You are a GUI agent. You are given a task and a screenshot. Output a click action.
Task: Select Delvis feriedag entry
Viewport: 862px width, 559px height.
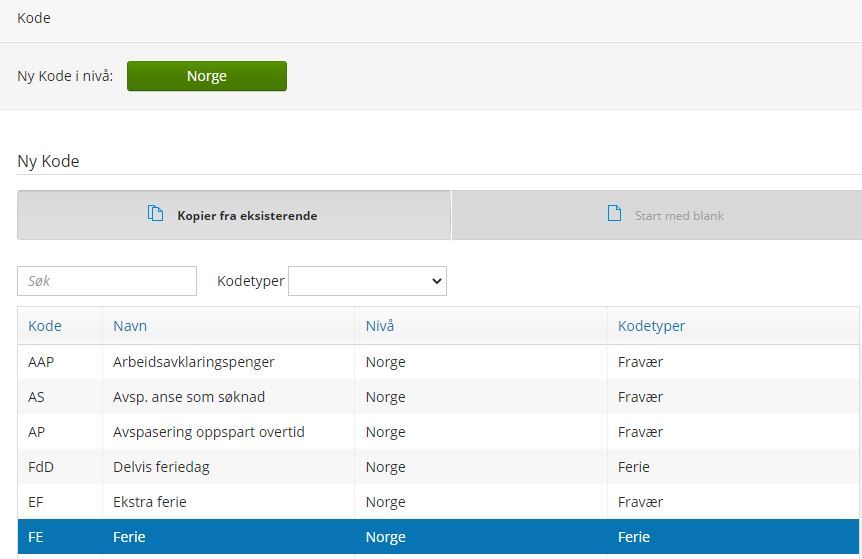tap(161, 467)
